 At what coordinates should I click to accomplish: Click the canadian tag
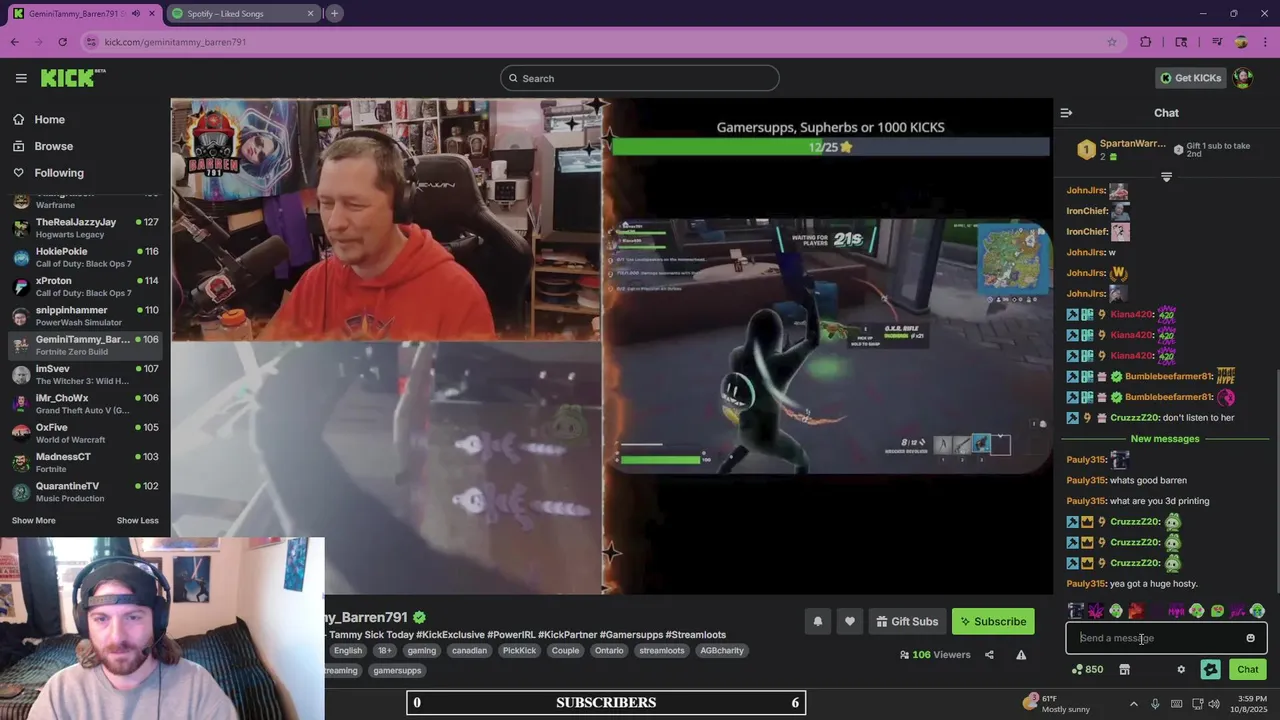(x=469, y=650)
